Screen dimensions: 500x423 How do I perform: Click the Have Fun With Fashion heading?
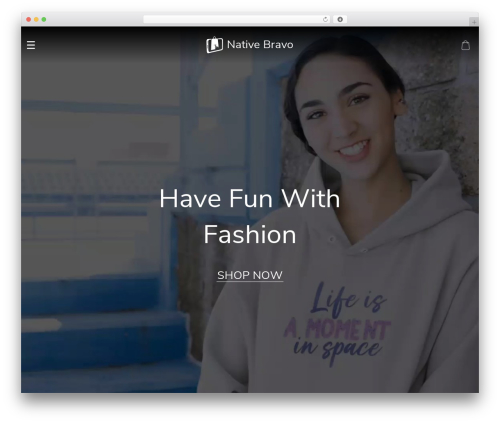[x=250, y=217]
